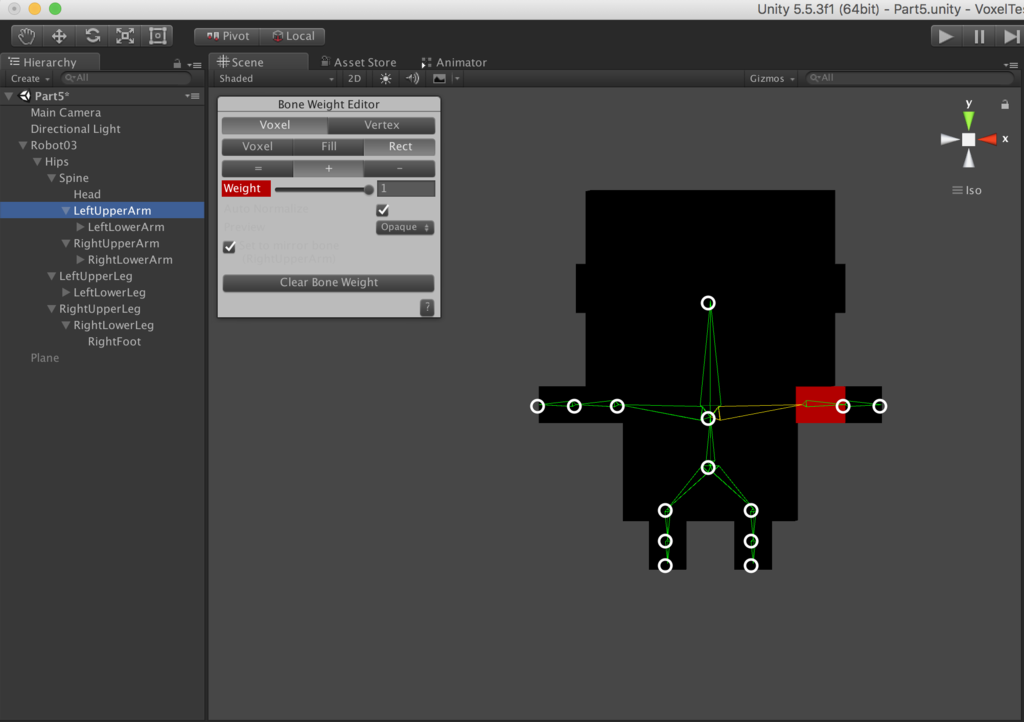Select the Rect Transform tool
1024x722 pixels.
(157, 36)
